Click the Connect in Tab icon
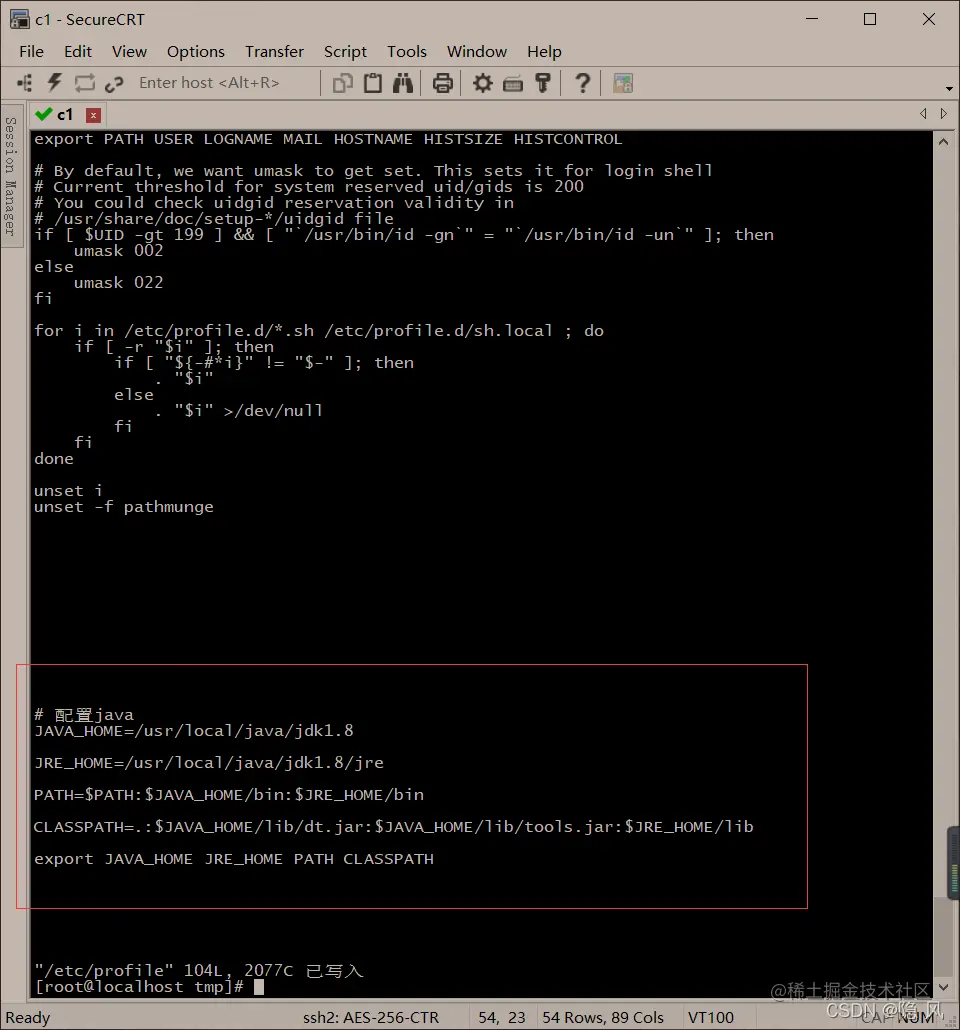 85,83
